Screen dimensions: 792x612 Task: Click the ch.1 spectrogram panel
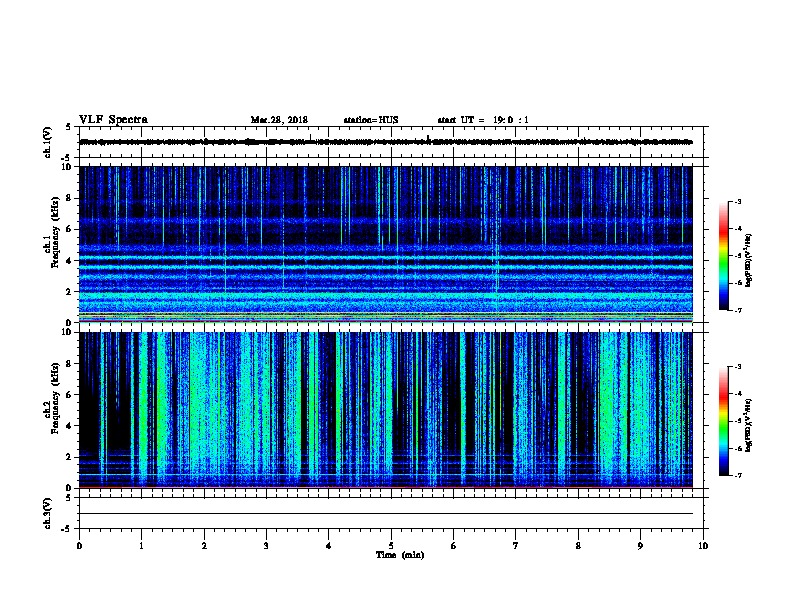click(386, 244)
